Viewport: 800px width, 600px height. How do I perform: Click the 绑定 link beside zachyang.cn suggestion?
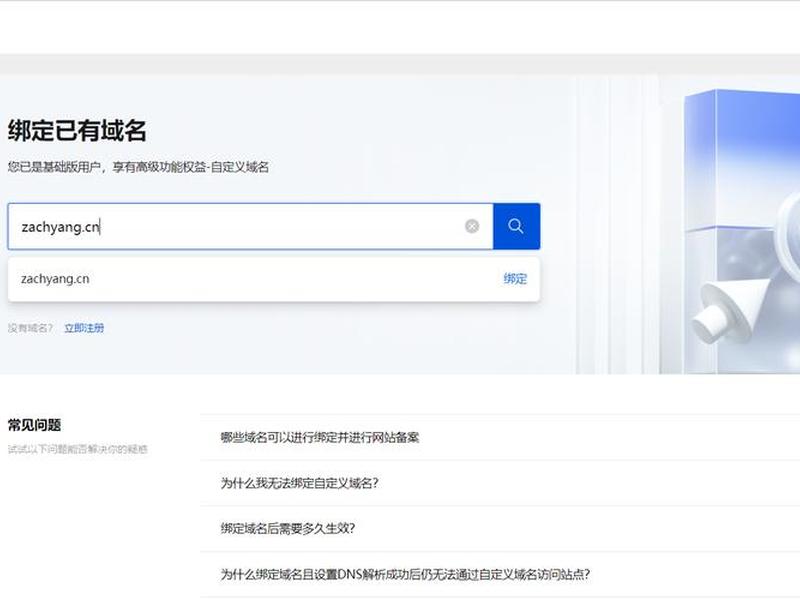(515, 279)
